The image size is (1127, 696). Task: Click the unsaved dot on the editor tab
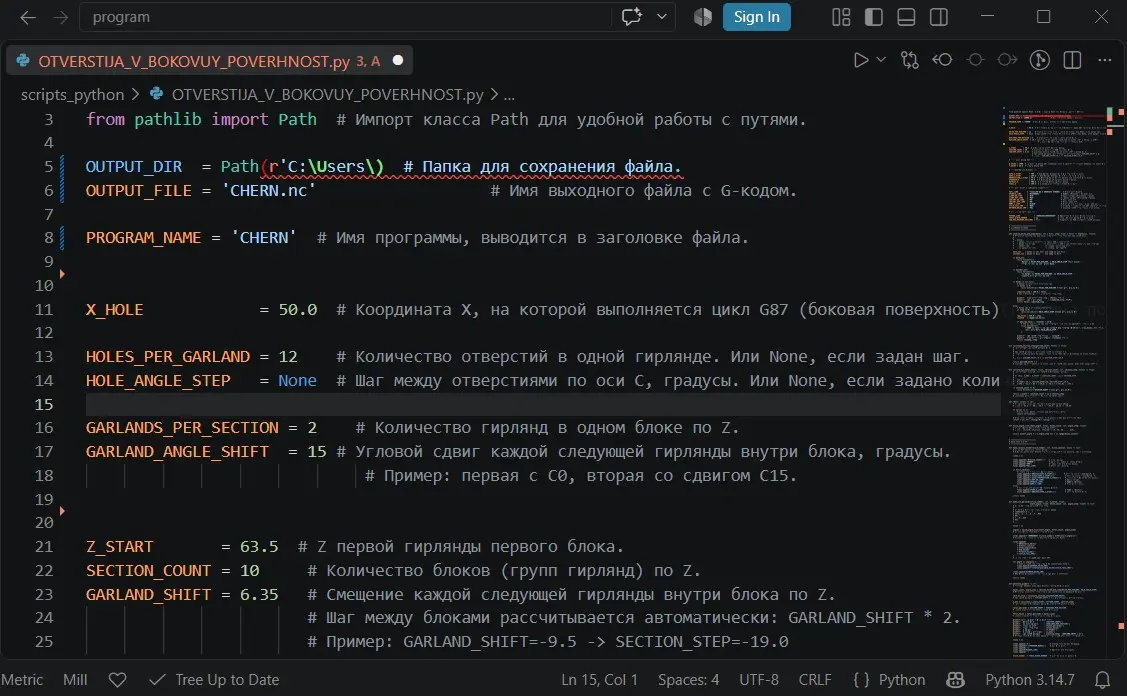tap(397, 60)
